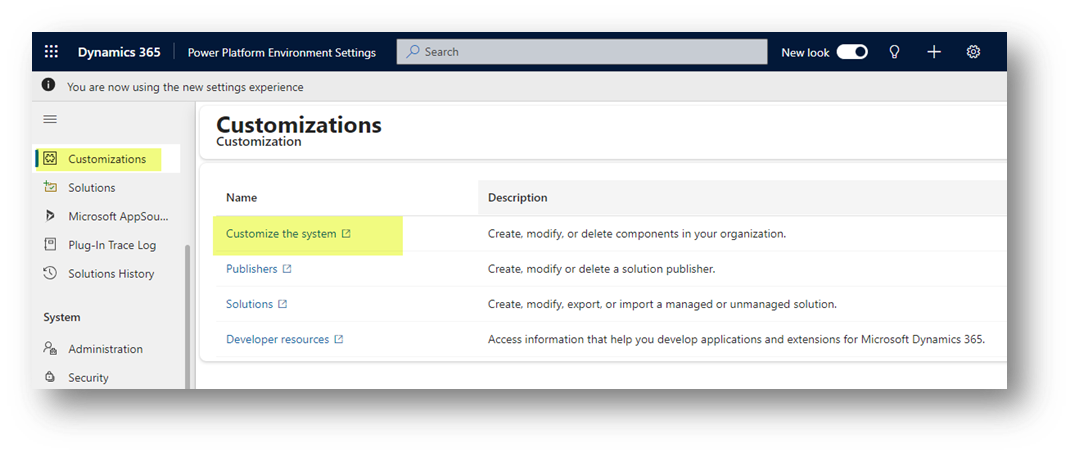1072x454 pixels.
Task: Click the plus quick create icon
Action: [934, 52]
